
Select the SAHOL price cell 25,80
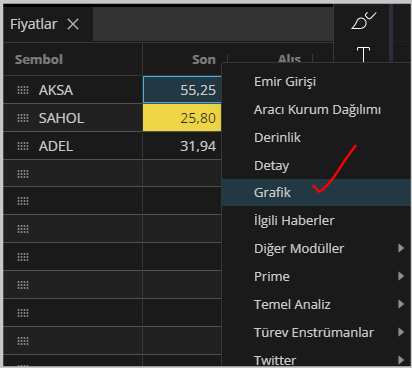[x=182, y=118]
